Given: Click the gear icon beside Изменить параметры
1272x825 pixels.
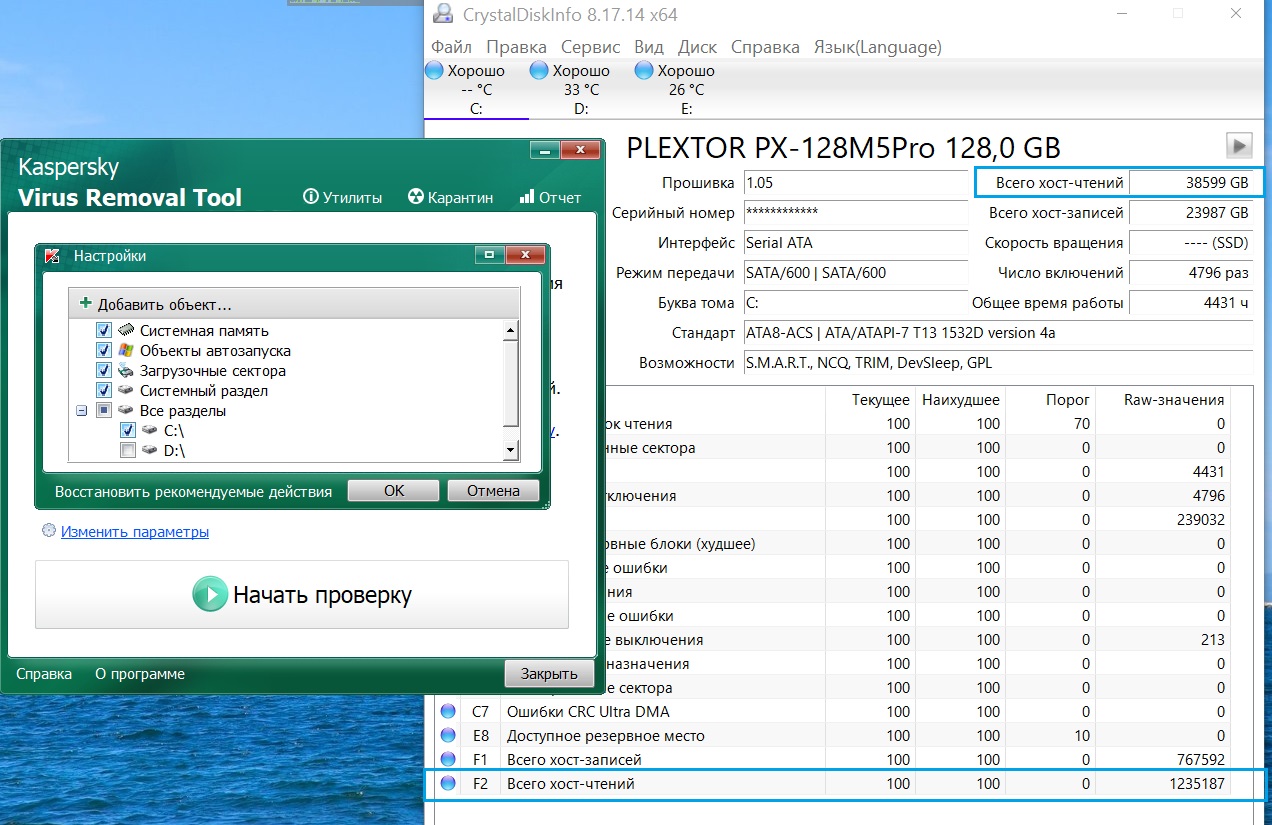Looking at the screenshot, I should click(48, 531).
